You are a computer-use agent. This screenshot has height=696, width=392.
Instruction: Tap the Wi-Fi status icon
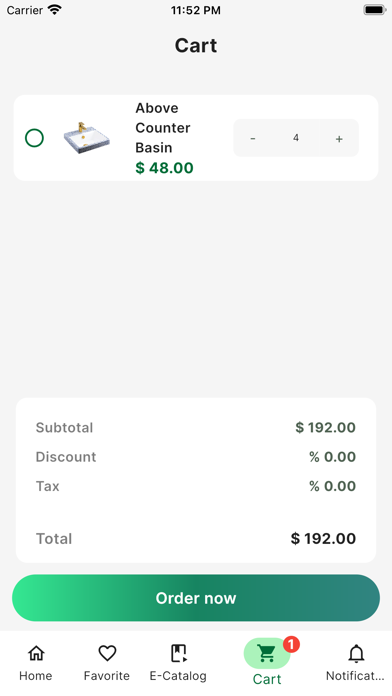[55, 10]
